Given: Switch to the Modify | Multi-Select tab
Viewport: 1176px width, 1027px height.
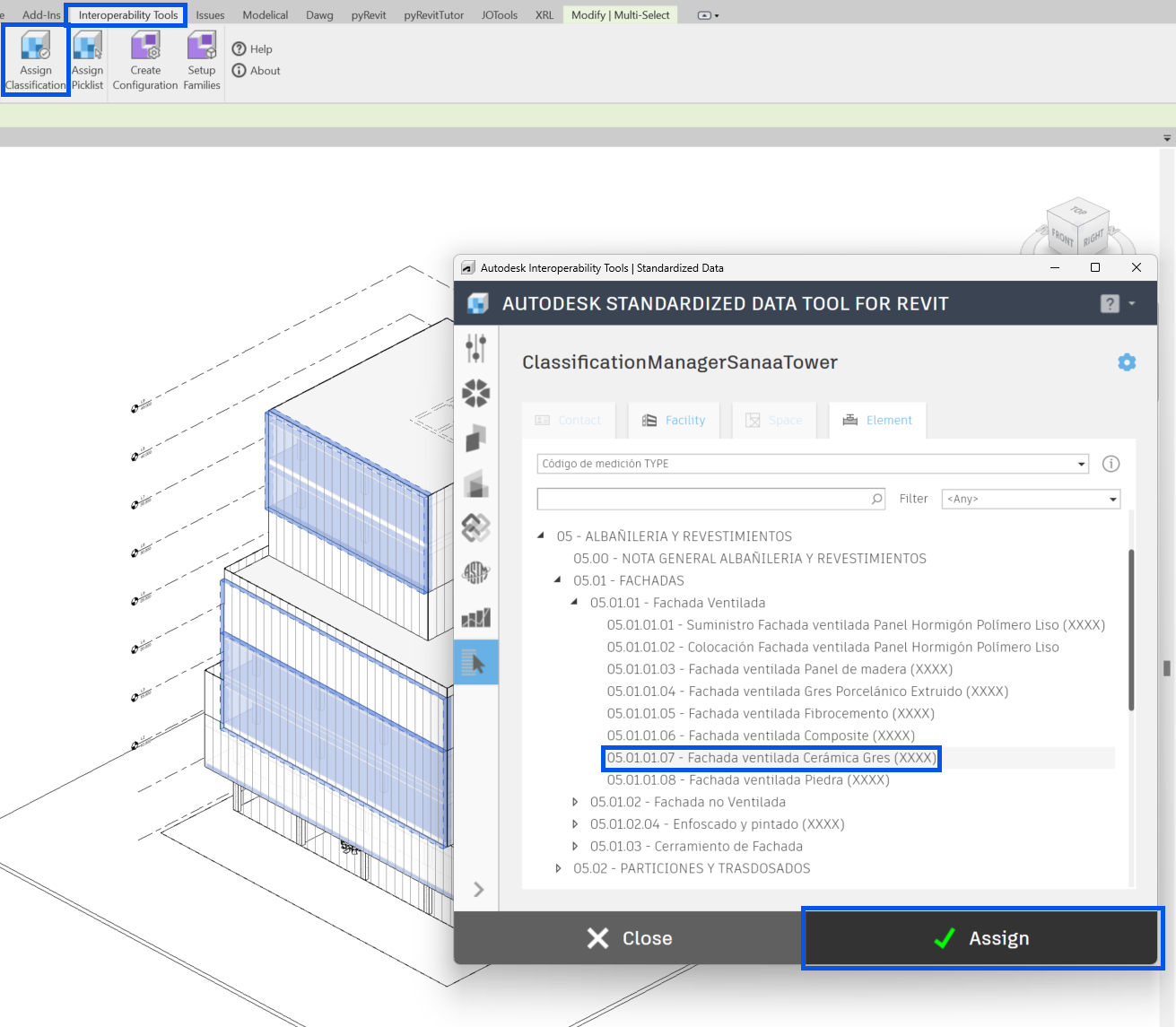Looking at the screenshot, I should click(621, 14).
